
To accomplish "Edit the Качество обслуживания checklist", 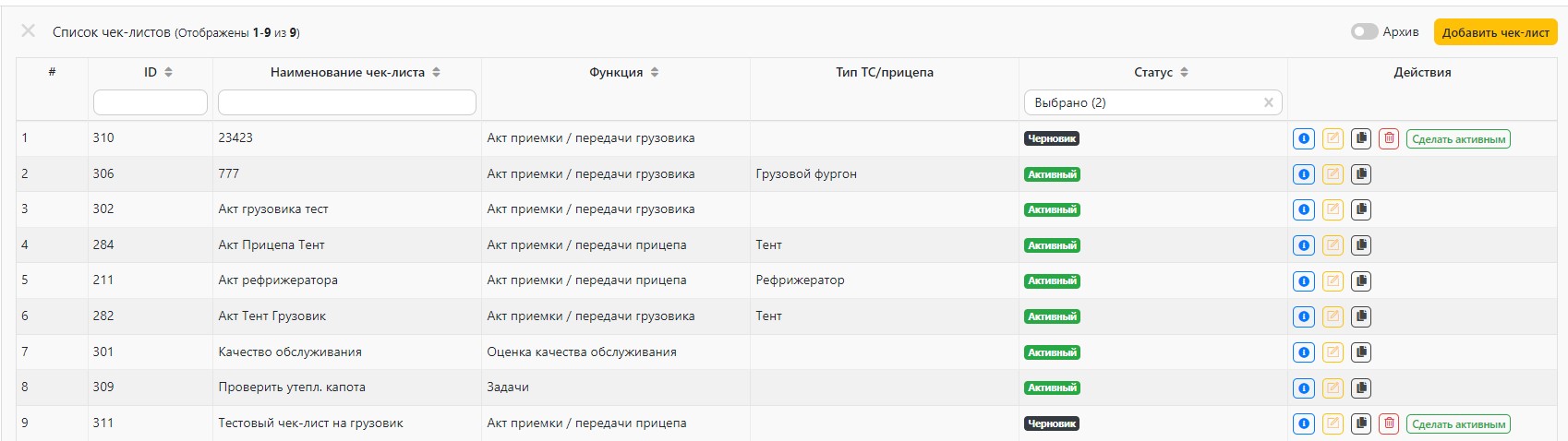I will click(x=1332, y=352).
